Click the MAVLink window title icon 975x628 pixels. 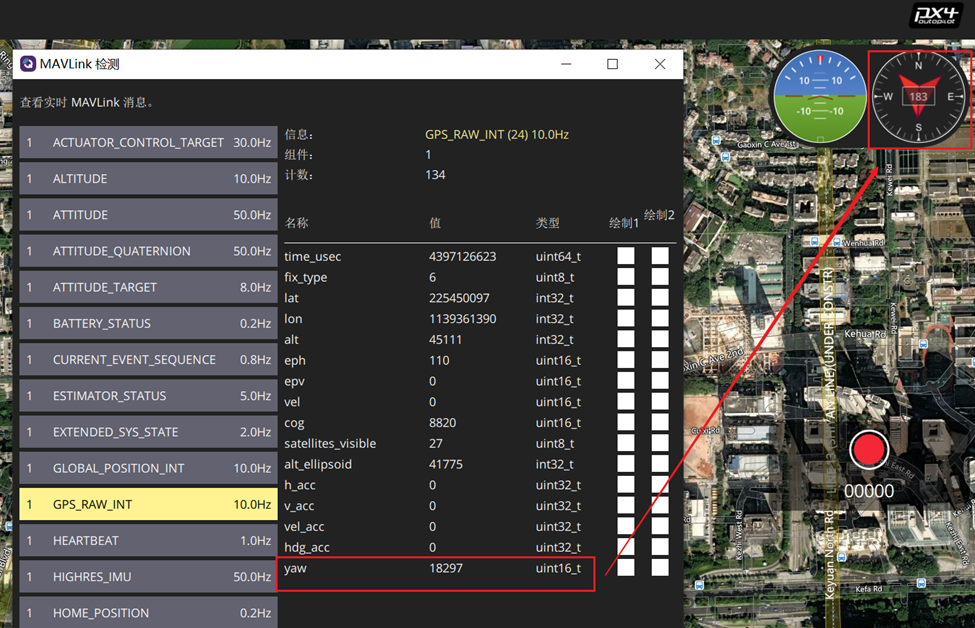28,64
